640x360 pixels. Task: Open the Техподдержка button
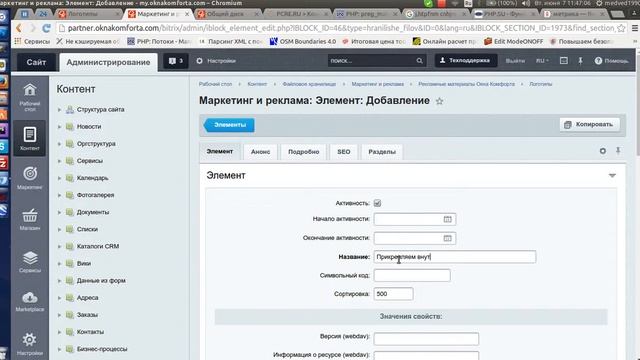click(x=466, y=60)
